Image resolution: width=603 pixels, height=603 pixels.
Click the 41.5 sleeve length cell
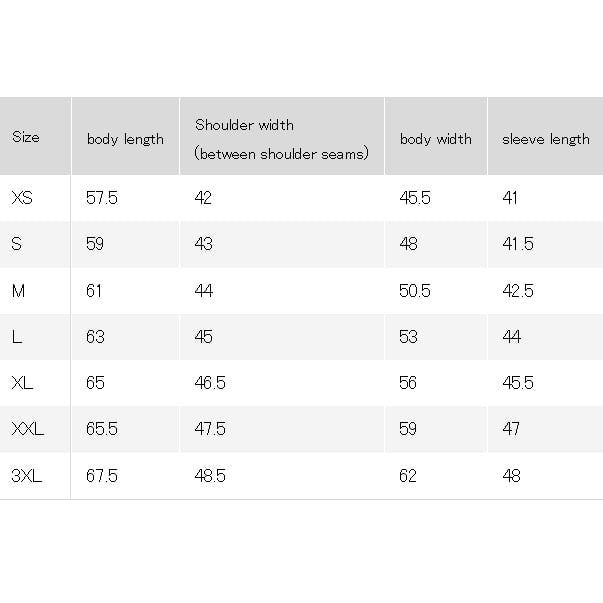[x=518, y=244]
